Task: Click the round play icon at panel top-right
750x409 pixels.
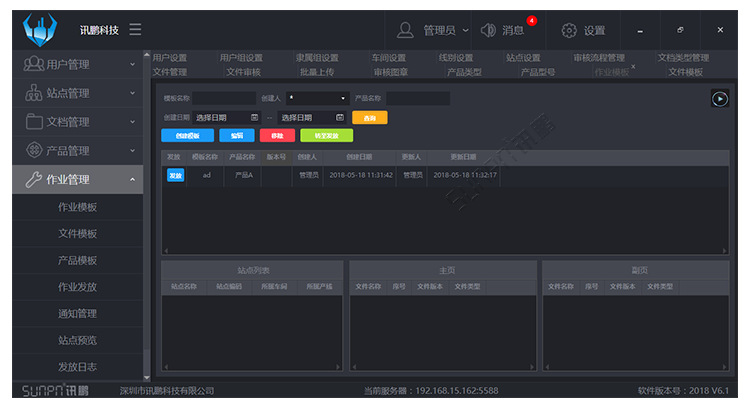Action: pos(719,98)
